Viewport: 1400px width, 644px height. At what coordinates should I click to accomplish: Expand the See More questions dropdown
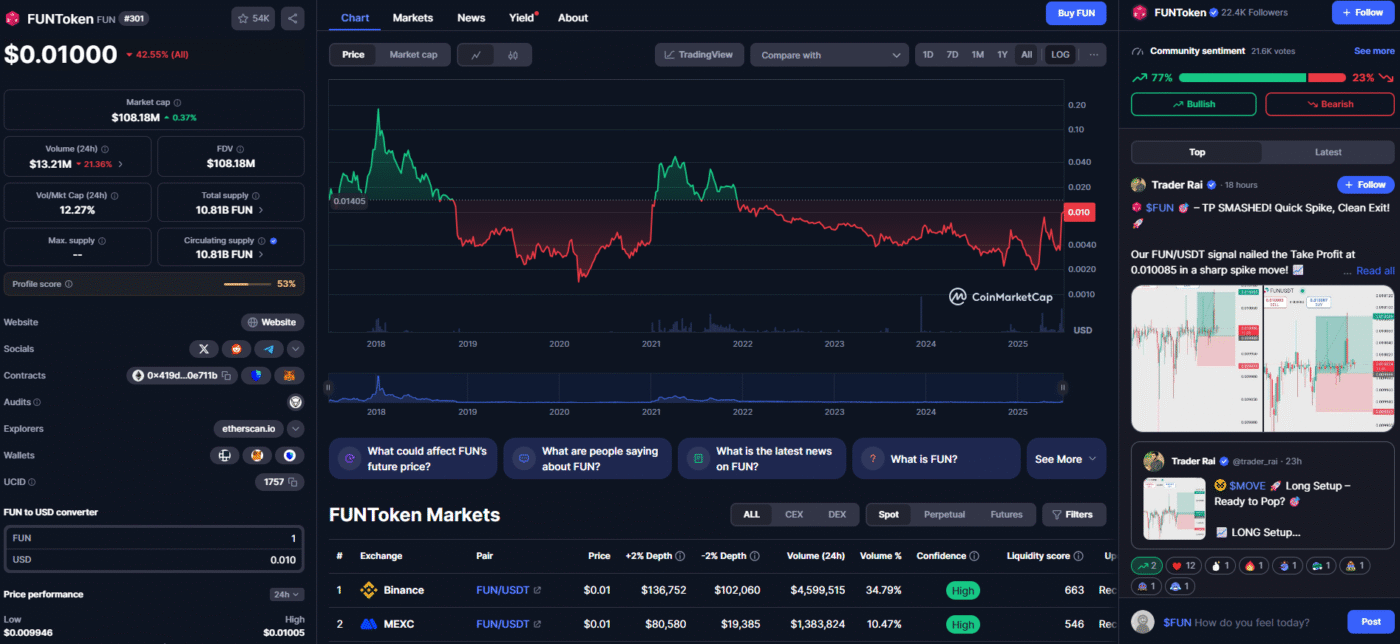click(x=1066, y=459)
